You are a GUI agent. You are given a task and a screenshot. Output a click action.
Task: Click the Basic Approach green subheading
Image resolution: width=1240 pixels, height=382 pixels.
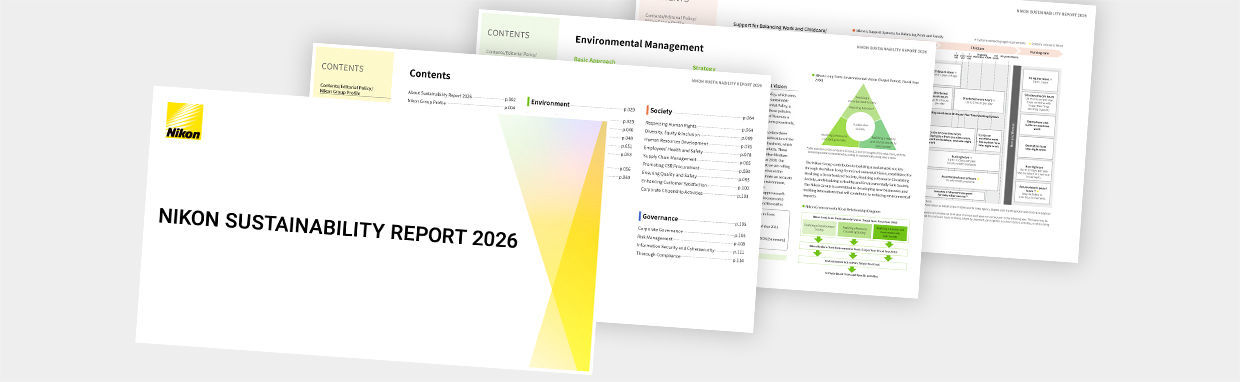point(595,60)
